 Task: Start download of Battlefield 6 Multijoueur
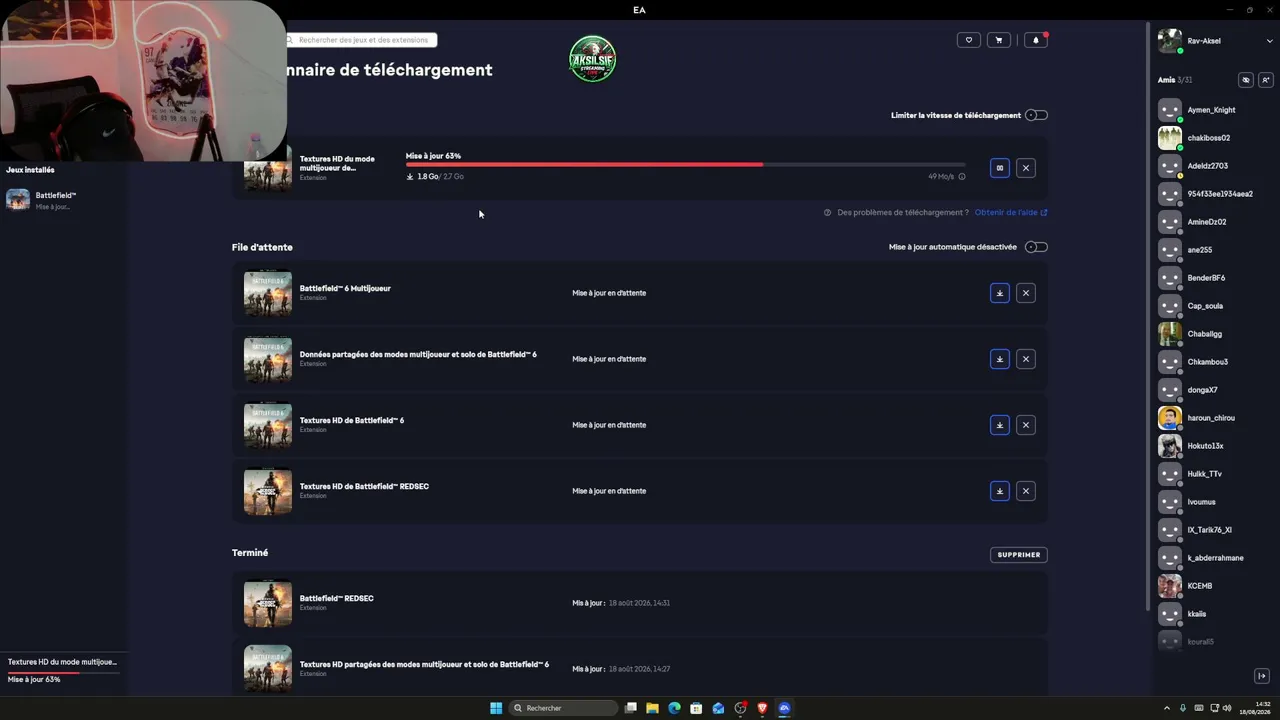(x=999, y=293)
